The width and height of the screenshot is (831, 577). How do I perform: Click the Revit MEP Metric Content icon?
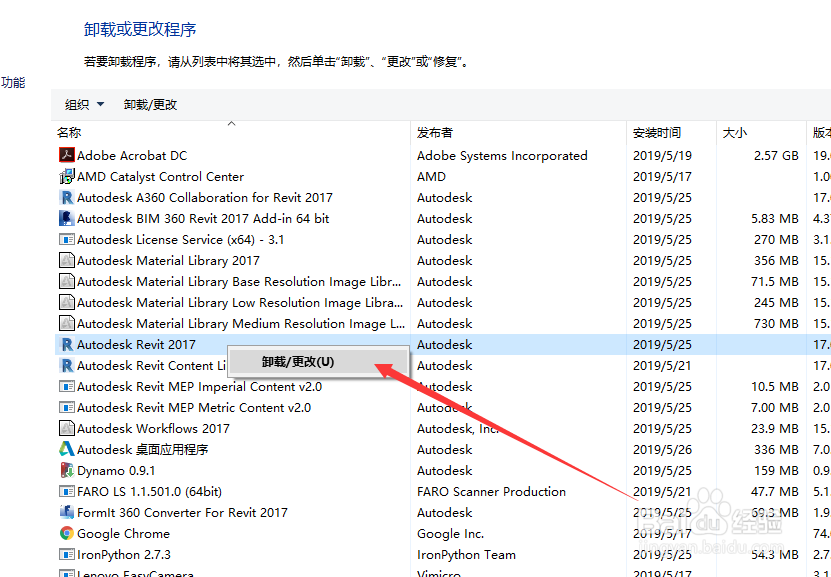point(66,407)
